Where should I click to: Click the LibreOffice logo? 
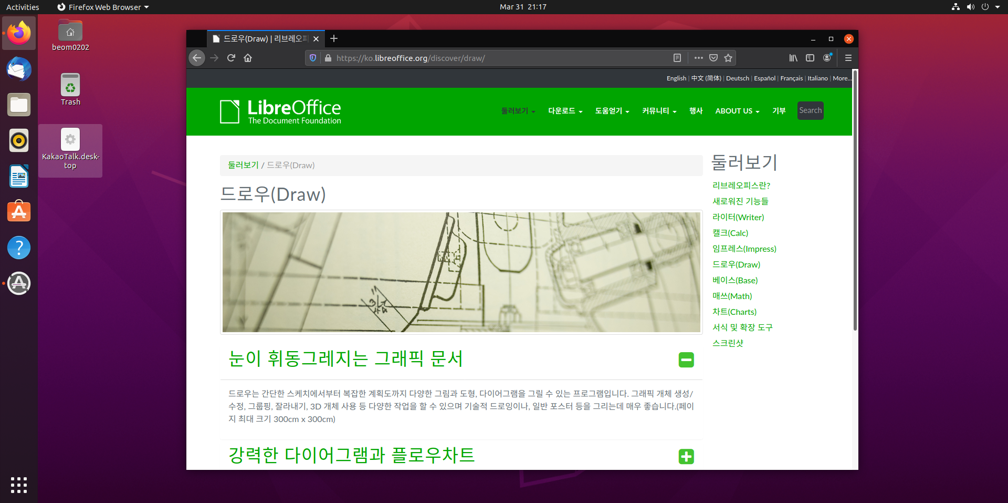[280, 111]
